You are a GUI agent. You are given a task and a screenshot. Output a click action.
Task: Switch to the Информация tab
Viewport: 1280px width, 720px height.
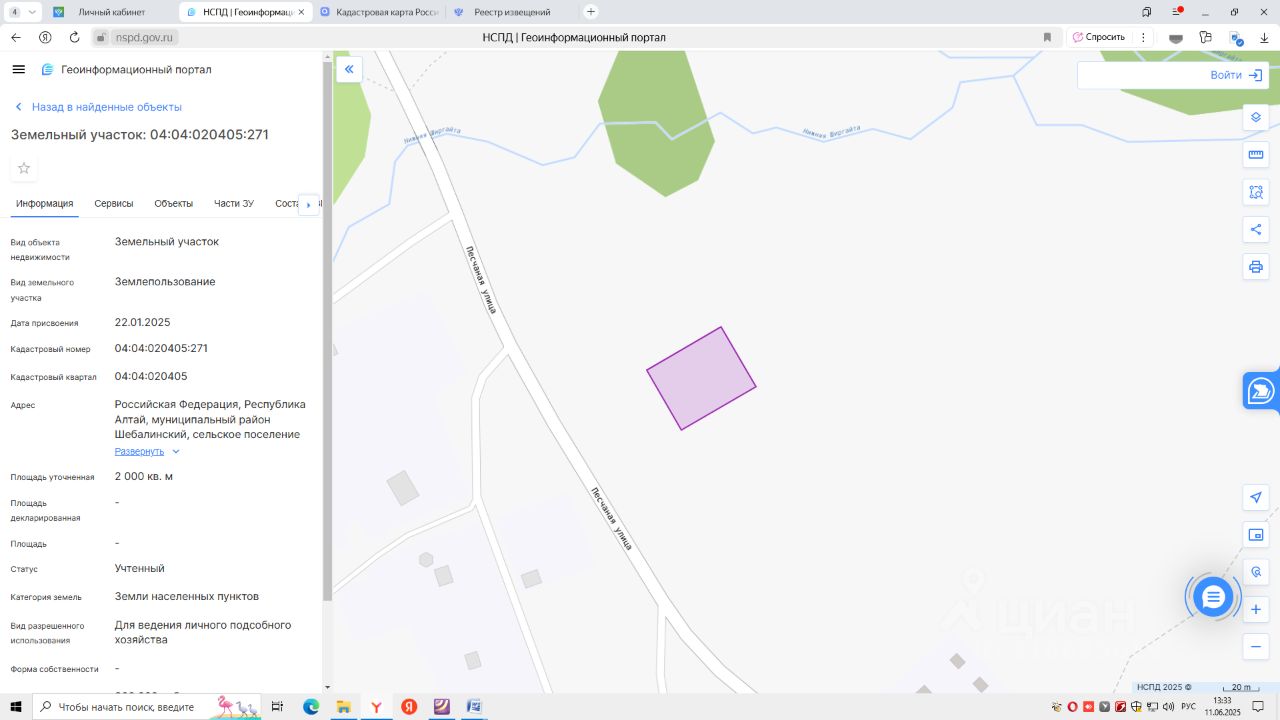click(44, 204)
